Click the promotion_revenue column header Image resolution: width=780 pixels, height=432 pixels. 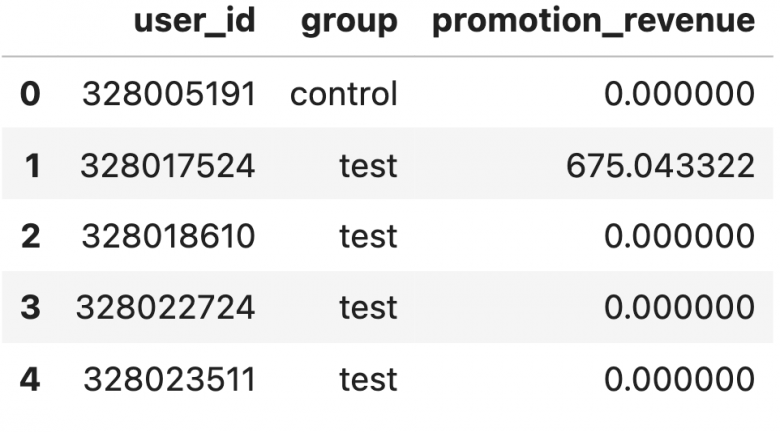point(593,23)
